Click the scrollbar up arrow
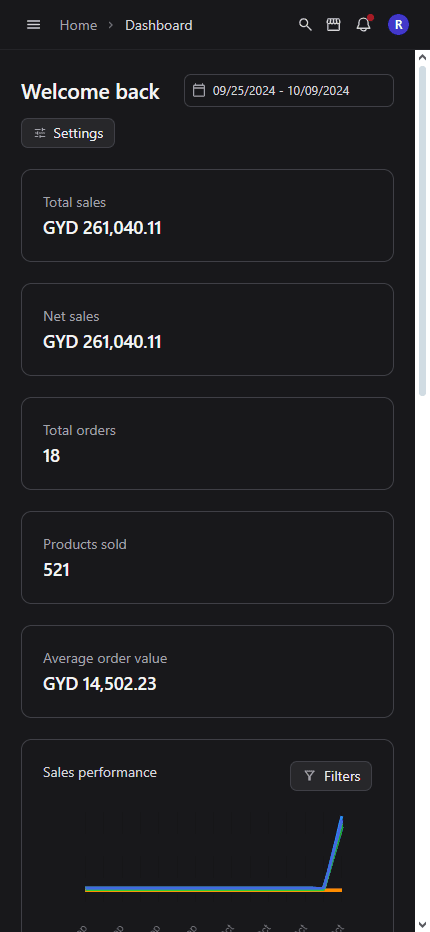The height and width of the screenshot is (932, 430). (422, 58)
